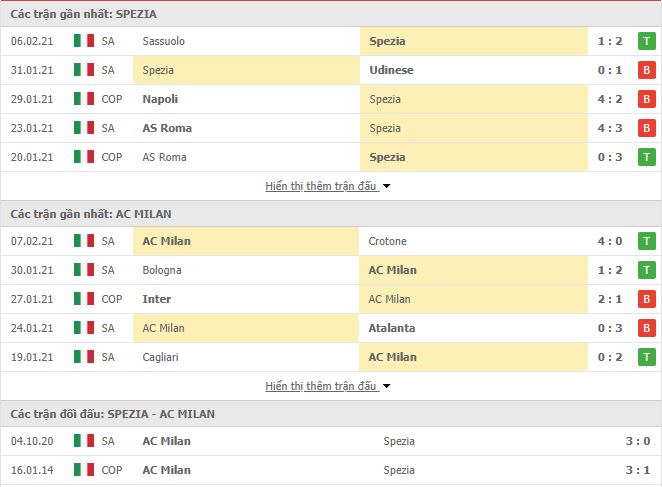Open 'Hiển thị thêm trận đấu' link under AC Milan
Image resolution: width=662 pixels, height=487 pixels.
click(320, 386)
